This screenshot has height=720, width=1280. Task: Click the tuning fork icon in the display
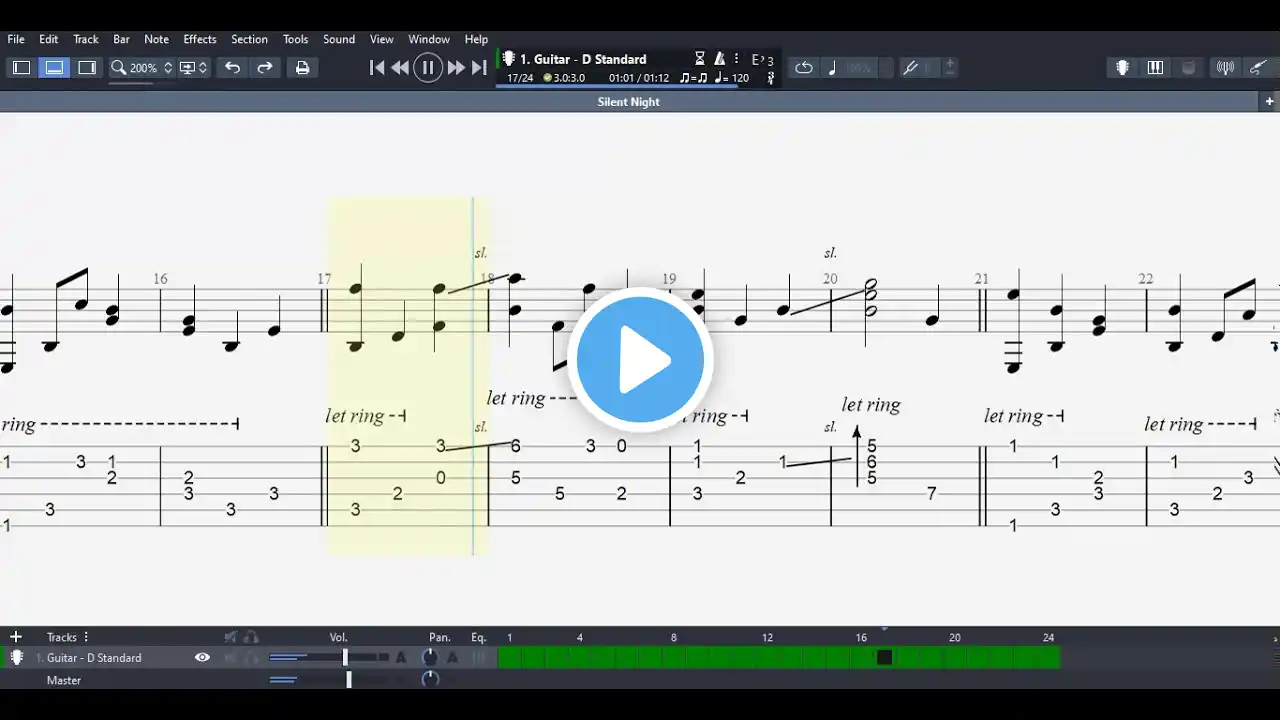pos(771,78)
